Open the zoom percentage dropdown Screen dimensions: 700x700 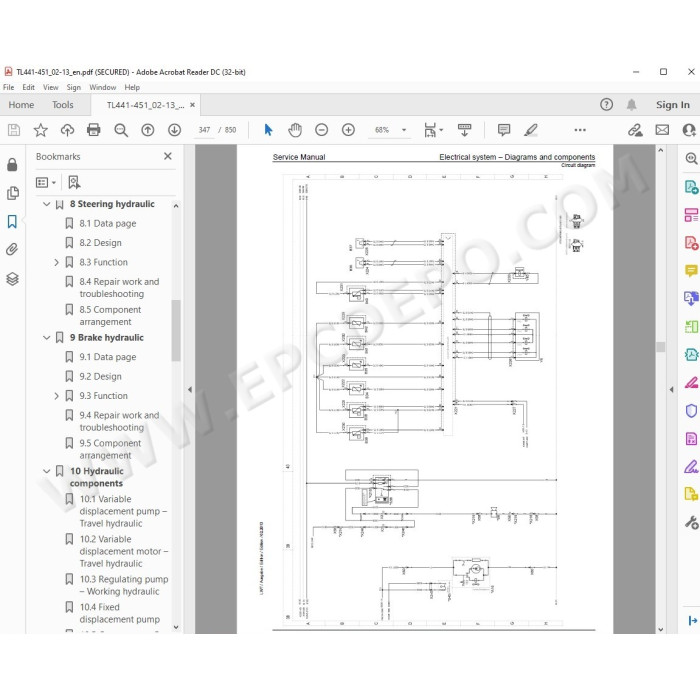click(x=404, y=130)
